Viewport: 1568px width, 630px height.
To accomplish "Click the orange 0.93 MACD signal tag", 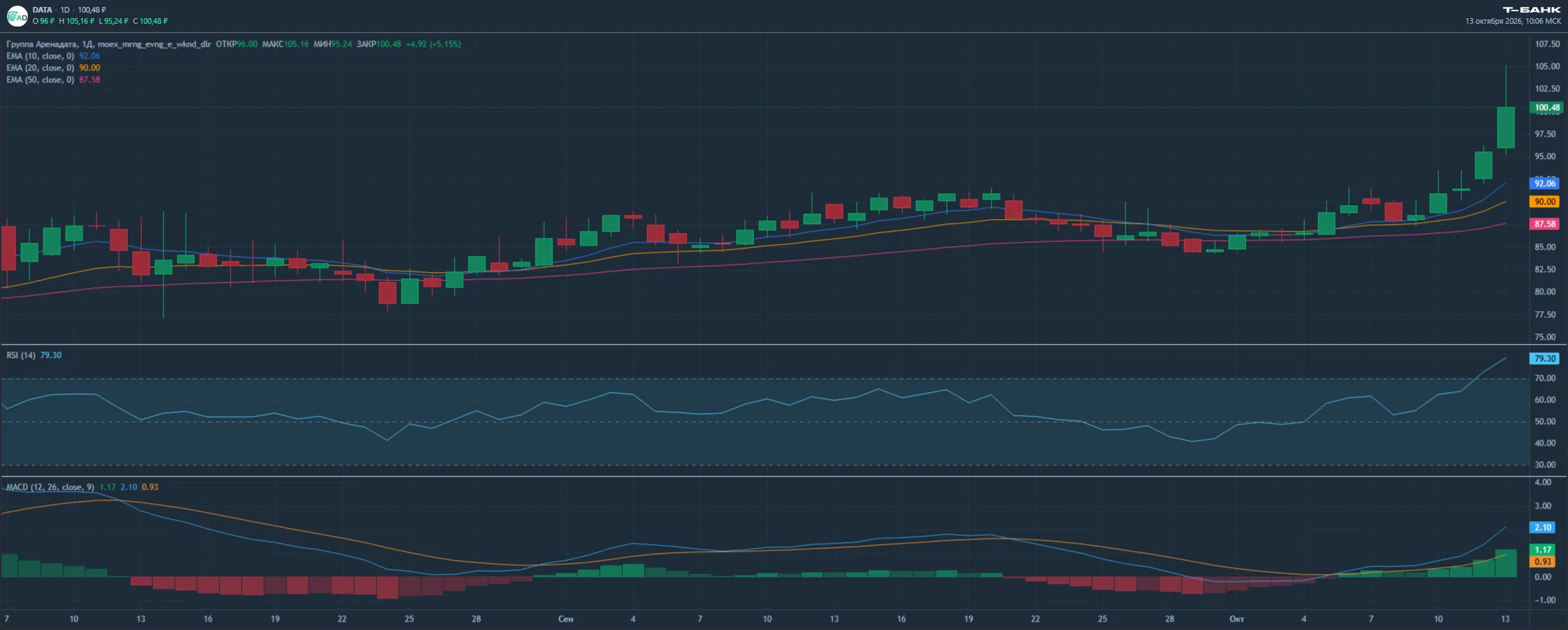I will [1543, 562].
